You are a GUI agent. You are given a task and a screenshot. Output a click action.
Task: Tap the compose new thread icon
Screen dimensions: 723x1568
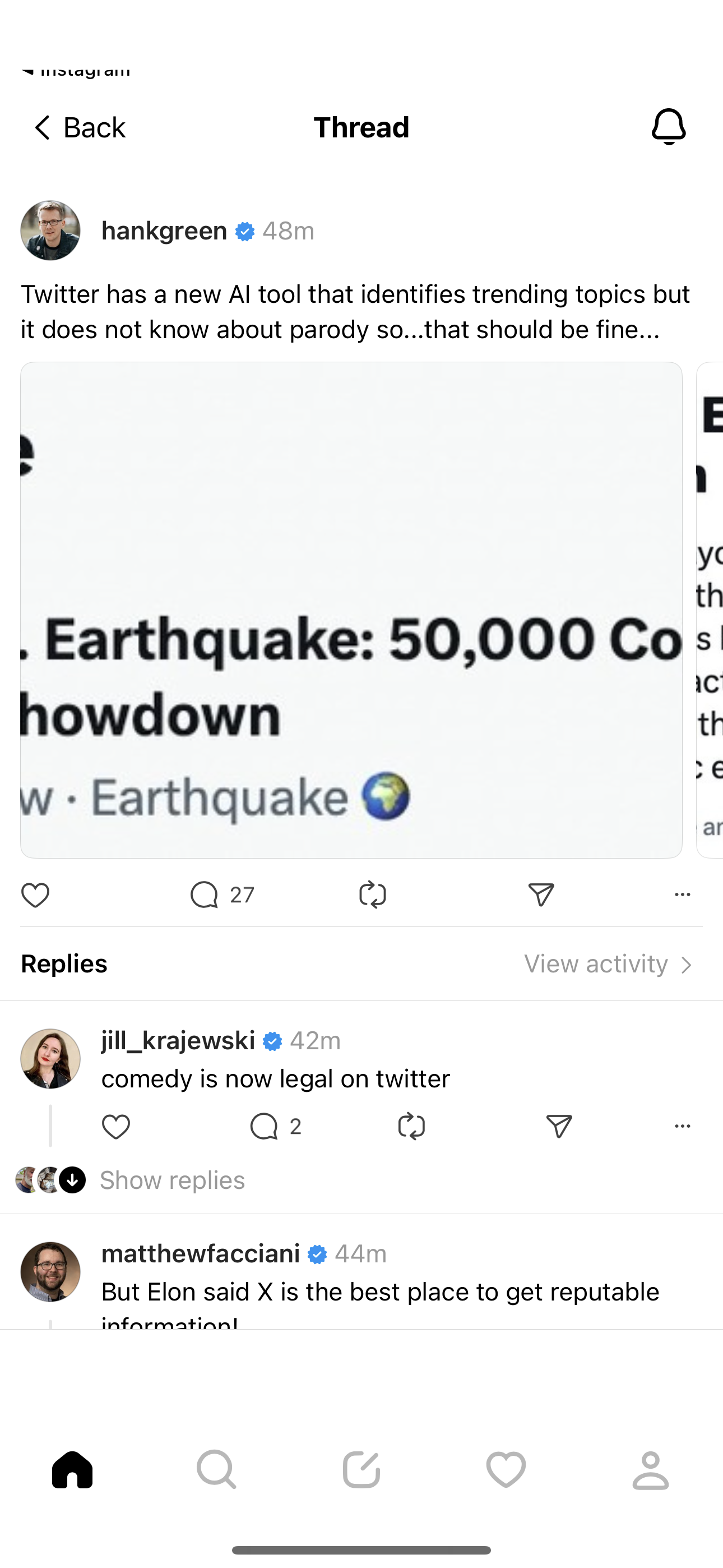361,1469
